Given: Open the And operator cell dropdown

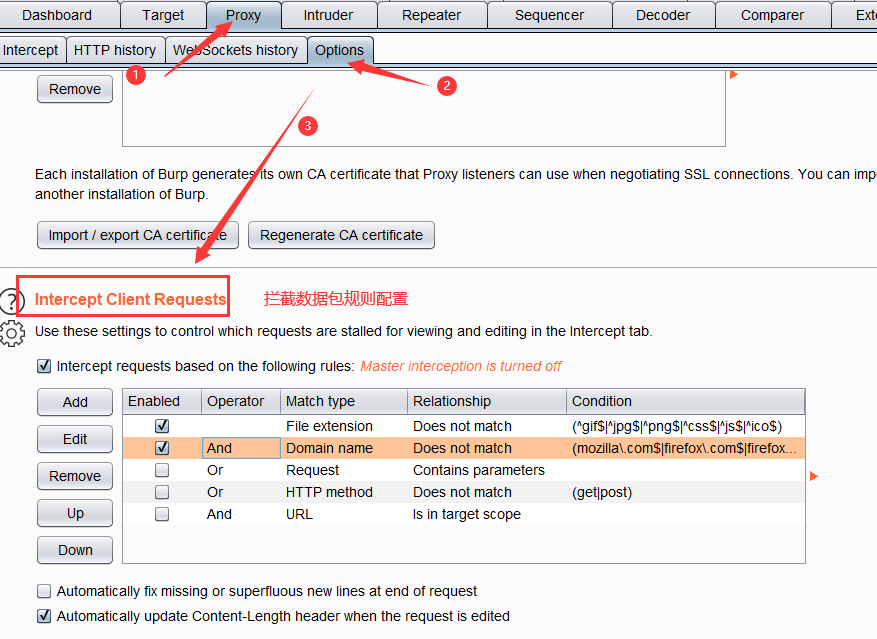Looking at the screenshot, I should pos(240,448).
